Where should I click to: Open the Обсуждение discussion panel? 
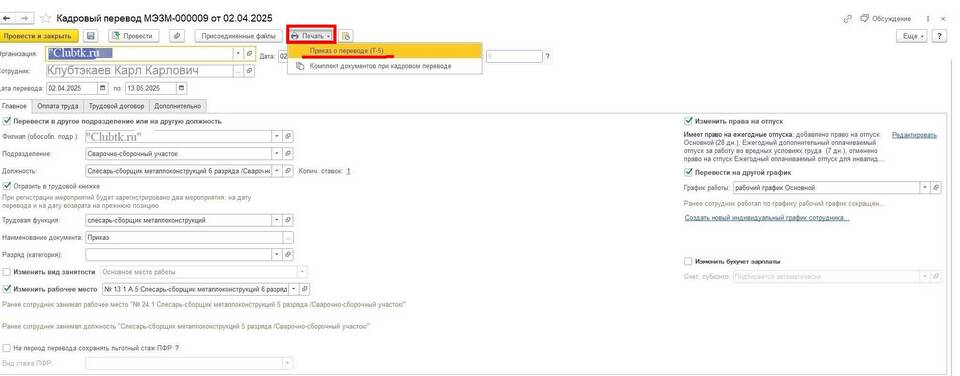[886, 19]
